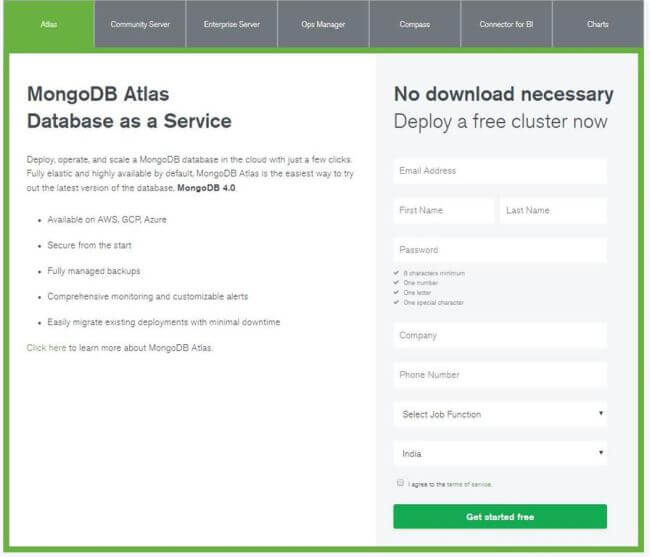Viewport: 650px width, 557px height.
Task: Click the '8 characters minimum' check icon
Action: click(x=396, y=273)
